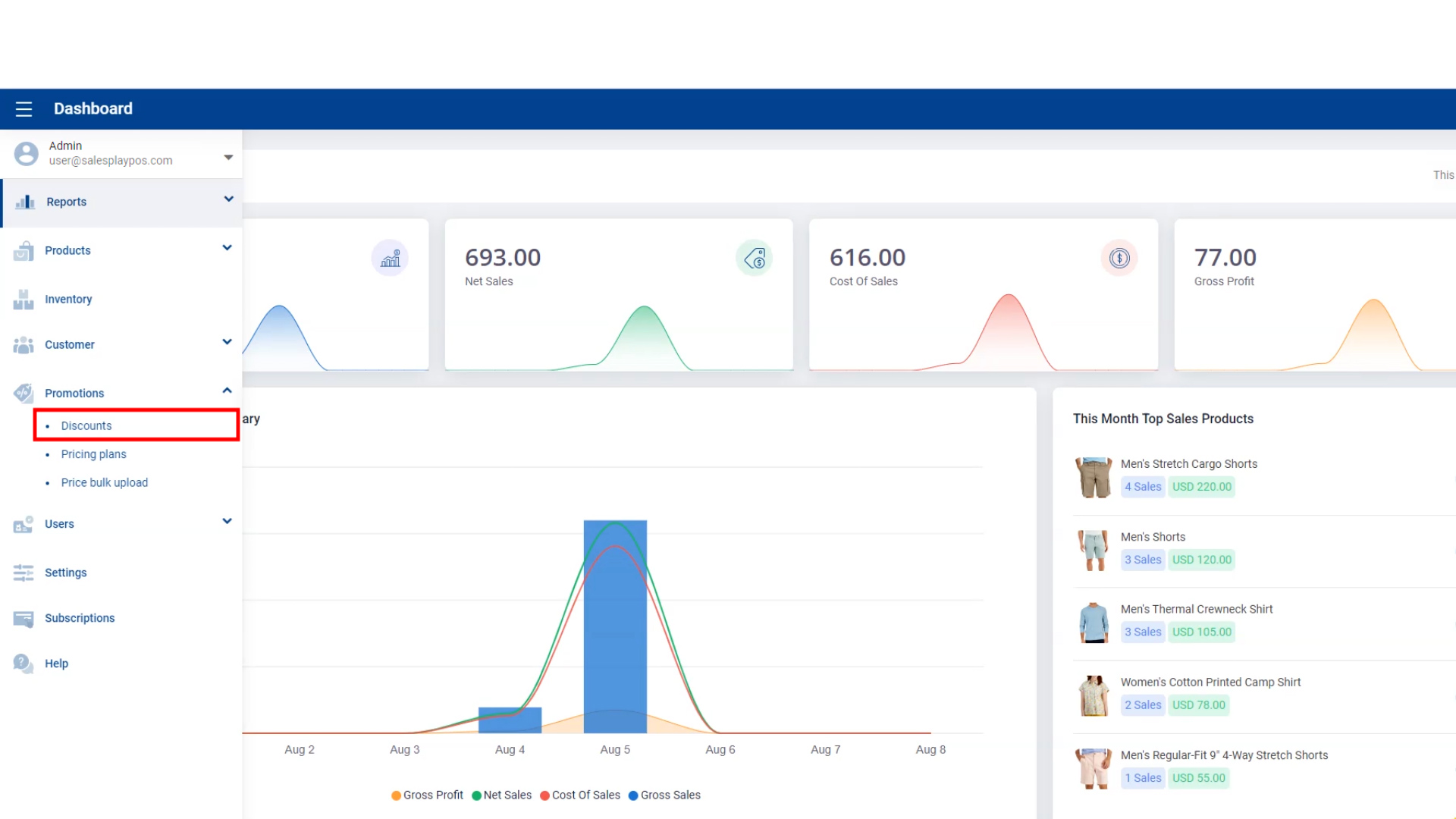Click the hamburger menu icon

[24, 109]
